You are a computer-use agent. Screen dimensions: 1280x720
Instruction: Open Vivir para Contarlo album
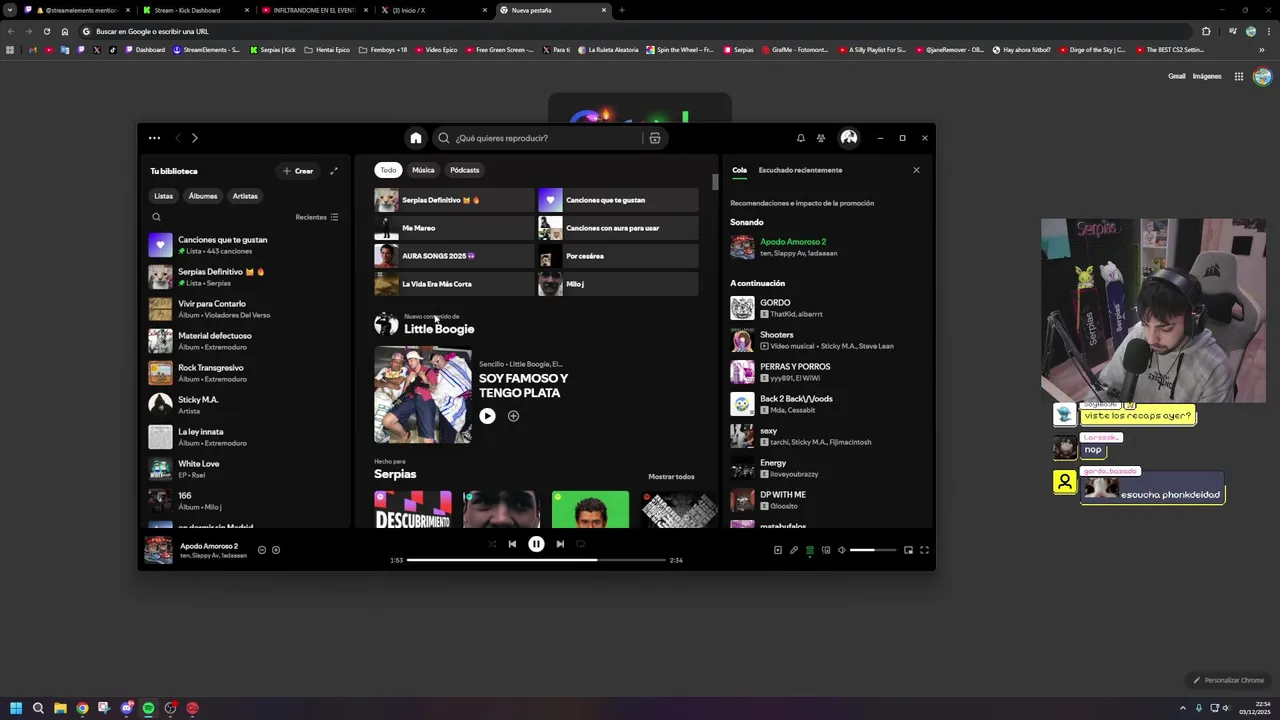(245, 309)
